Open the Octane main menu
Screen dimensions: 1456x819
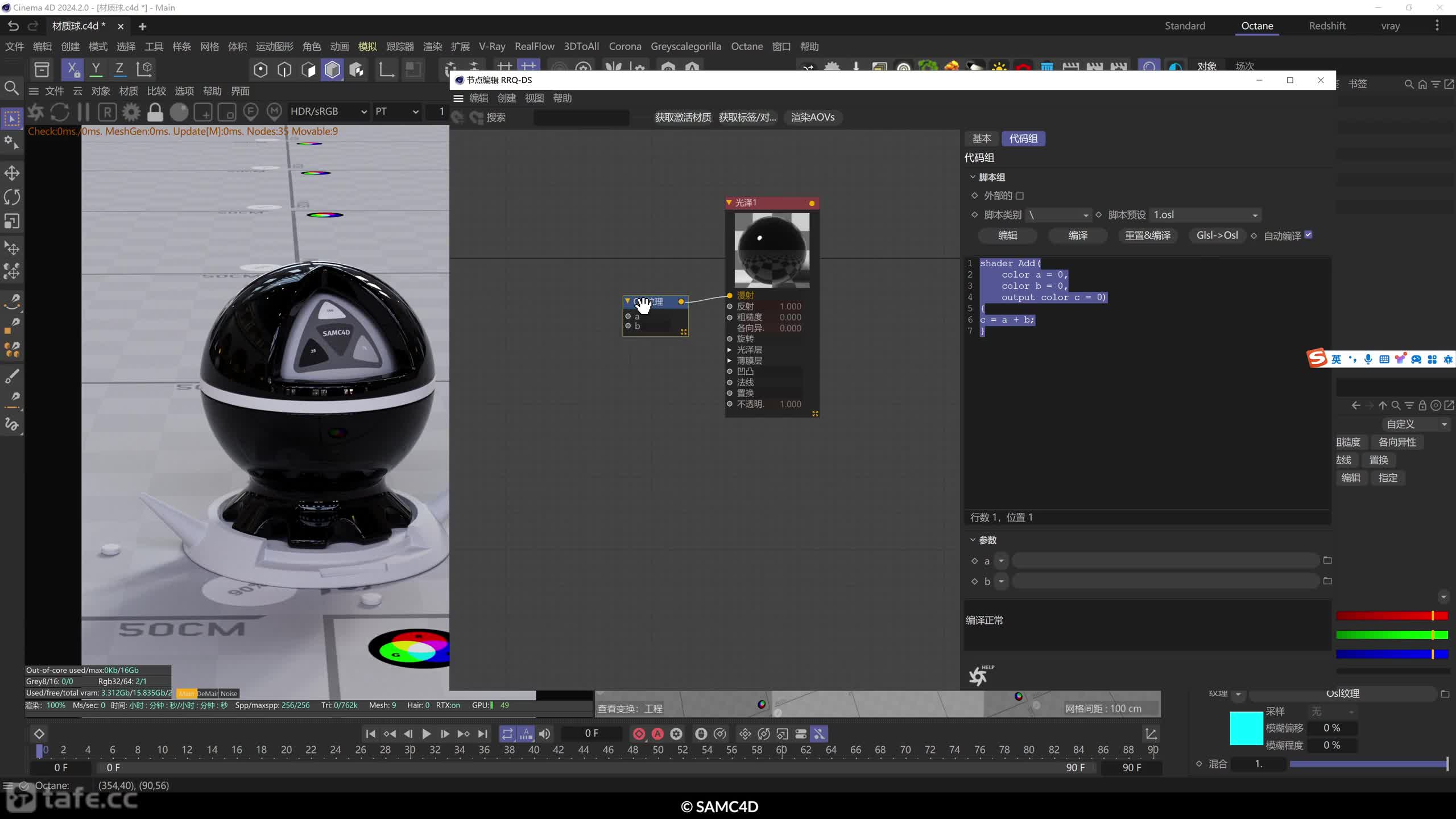tap(747, 47)
